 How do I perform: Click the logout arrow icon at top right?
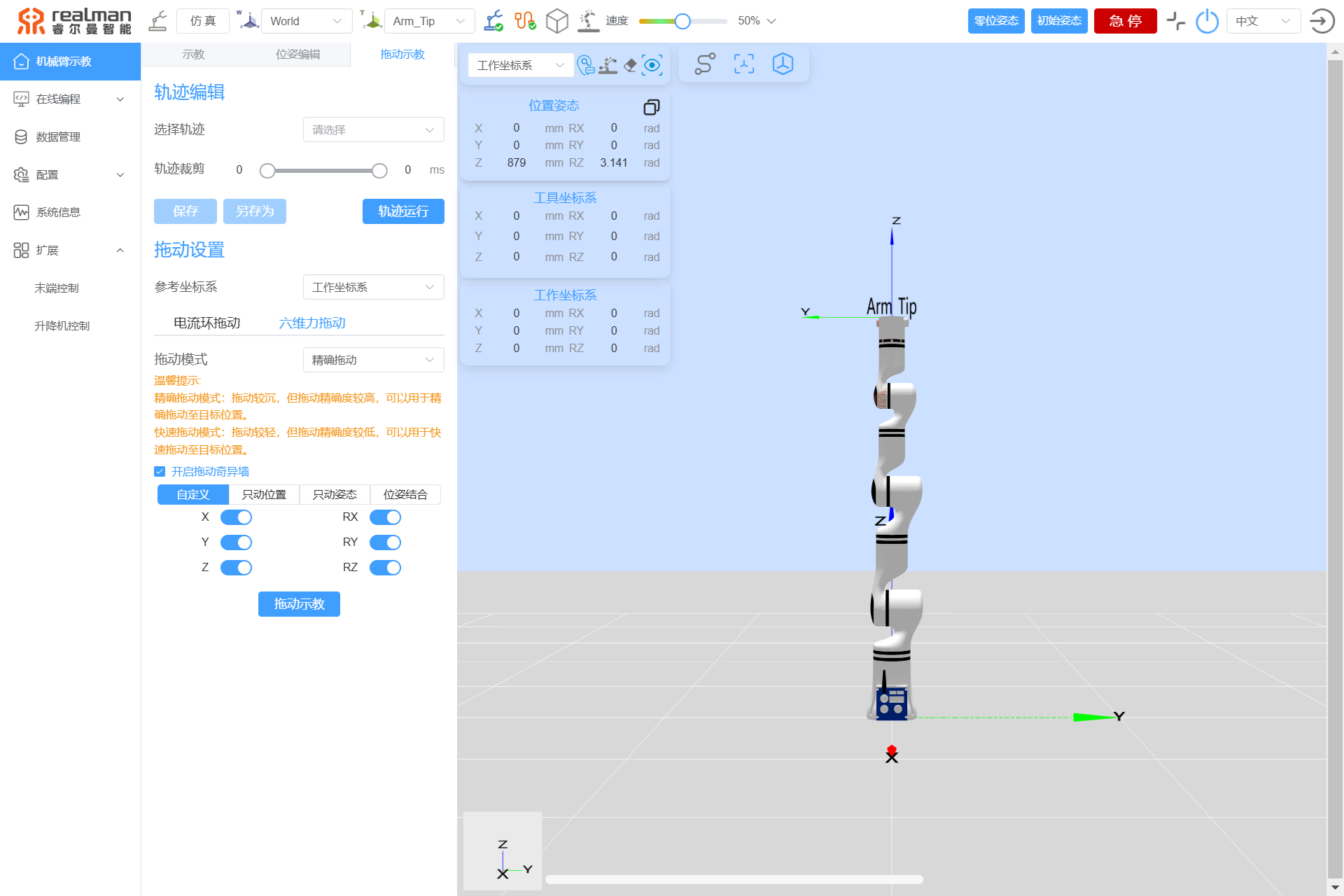click(x=1321, y=21)
